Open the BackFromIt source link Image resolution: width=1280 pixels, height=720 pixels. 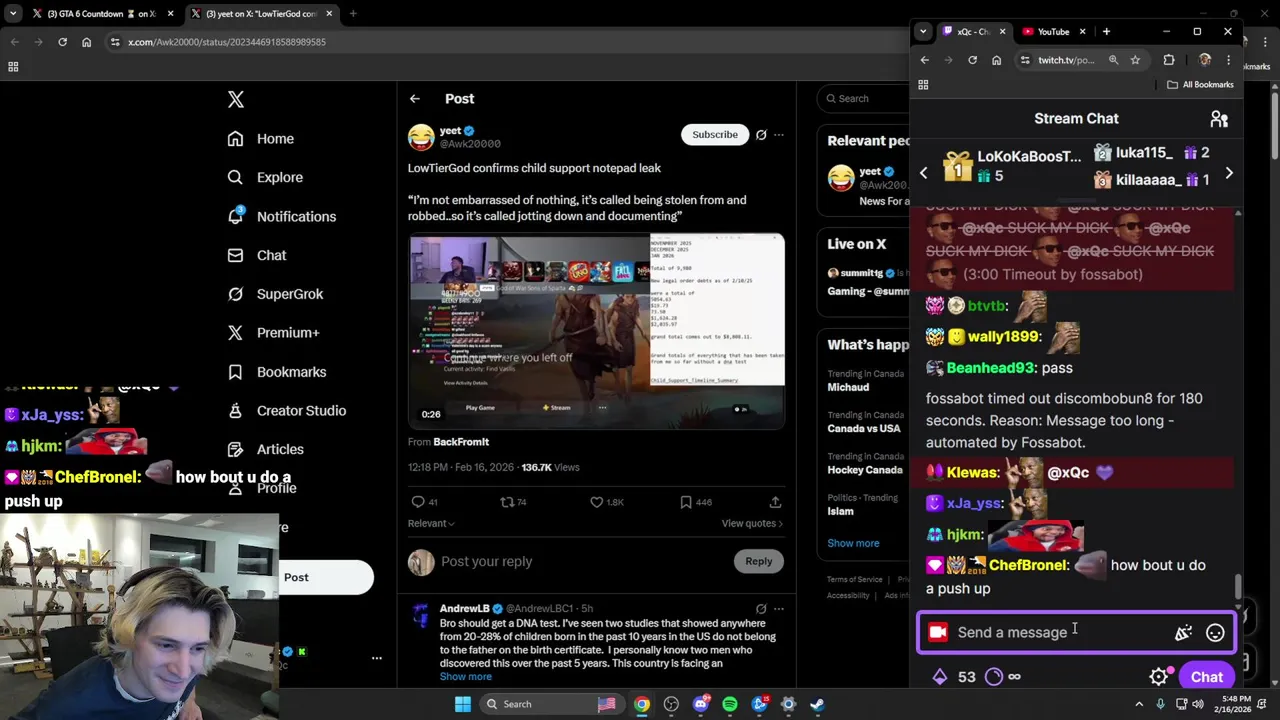coord(461,442)
